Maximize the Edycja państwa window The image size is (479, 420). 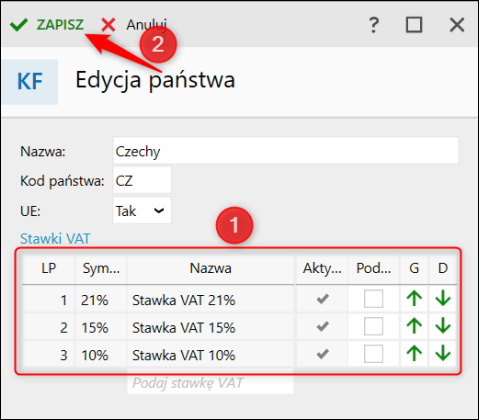[414, 25]
